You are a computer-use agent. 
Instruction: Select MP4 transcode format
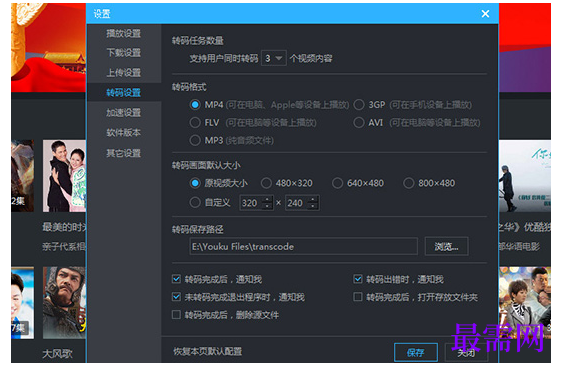(x=195, y=105)
